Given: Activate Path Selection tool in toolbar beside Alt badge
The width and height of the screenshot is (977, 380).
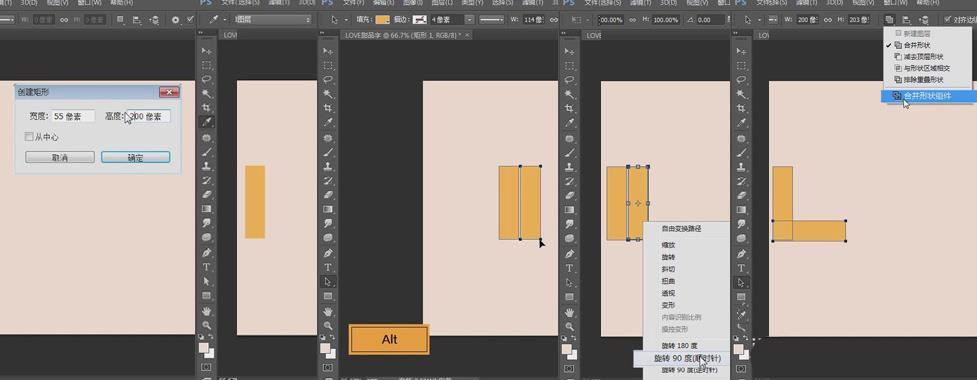Looking at the screenshot, I should pos(328,282).
